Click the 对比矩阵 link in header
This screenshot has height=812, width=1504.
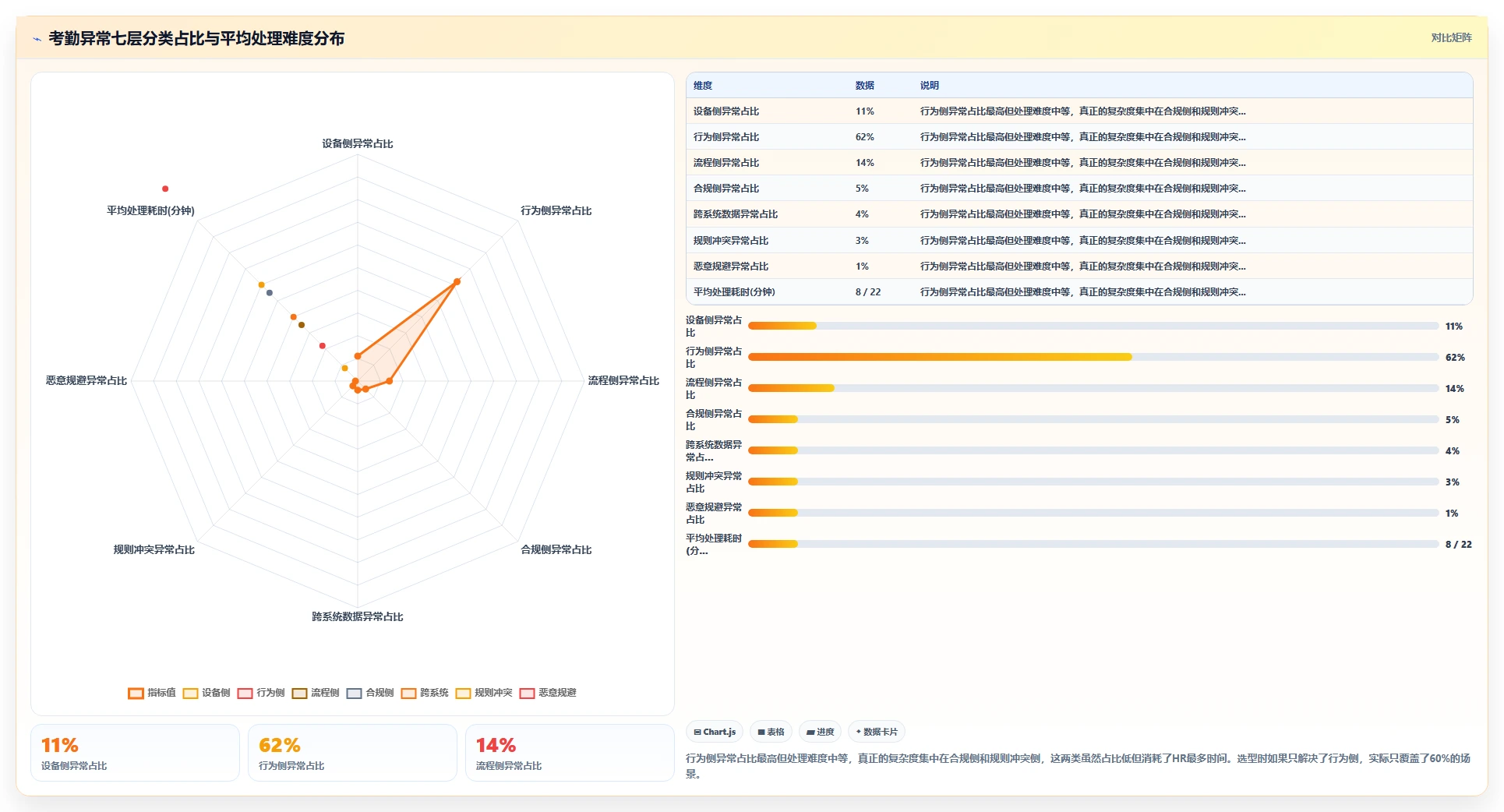click(1451, 37)
